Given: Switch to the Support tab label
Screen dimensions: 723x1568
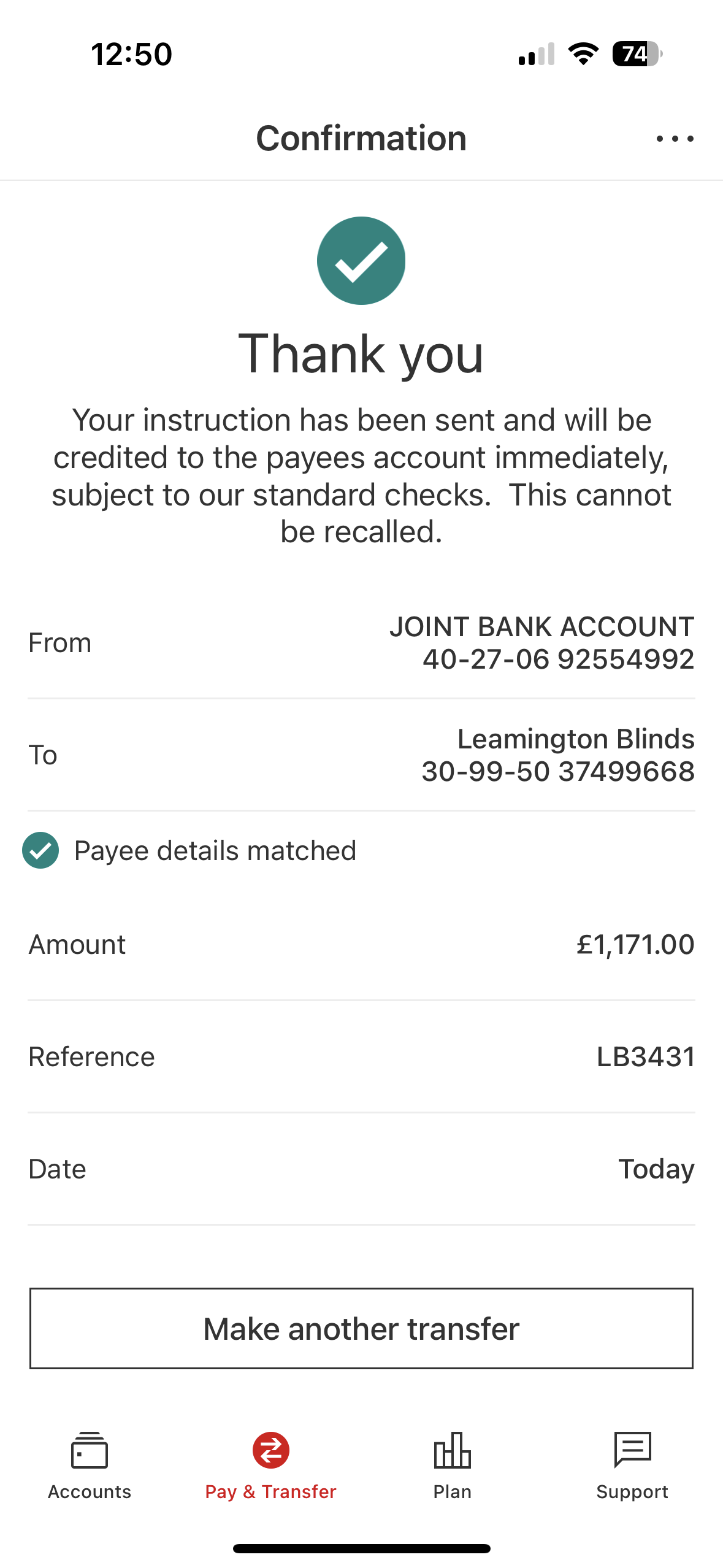Looking at the screenshot, I should pos(632,1492).
